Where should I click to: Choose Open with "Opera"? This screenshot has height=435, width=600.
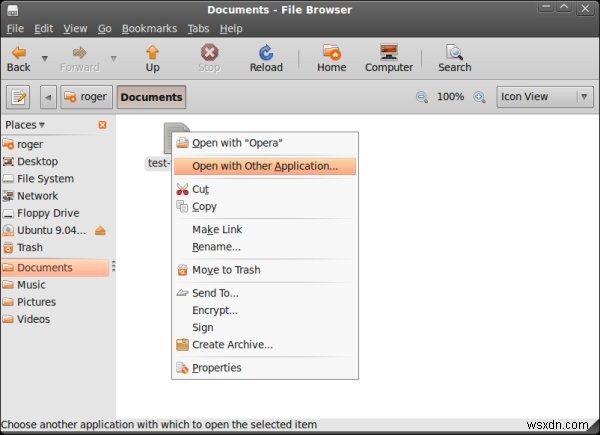265,143
